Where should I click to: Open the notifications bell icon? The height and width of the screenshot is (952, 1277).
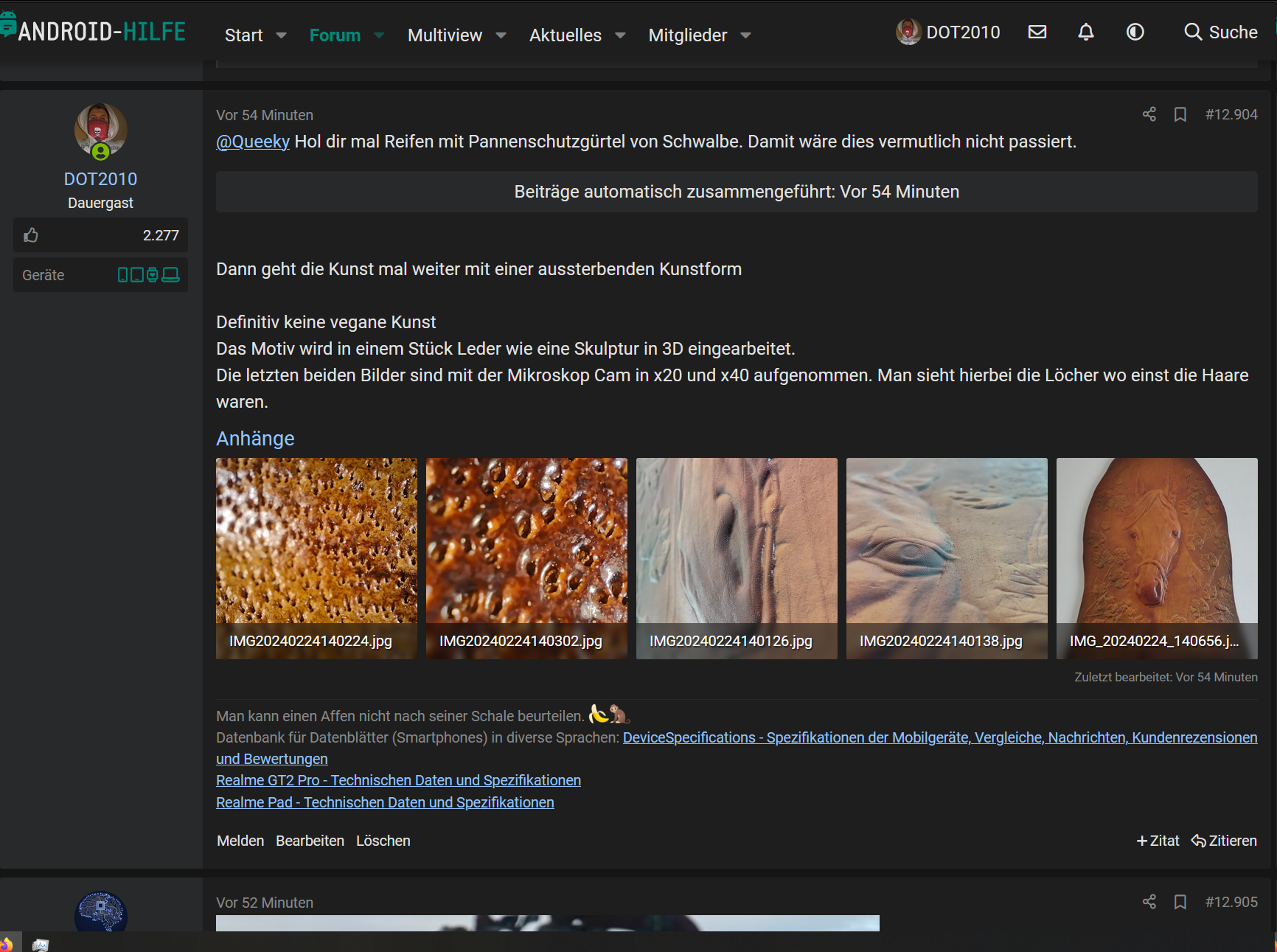pyautogui.click(x=1085, y=32)
